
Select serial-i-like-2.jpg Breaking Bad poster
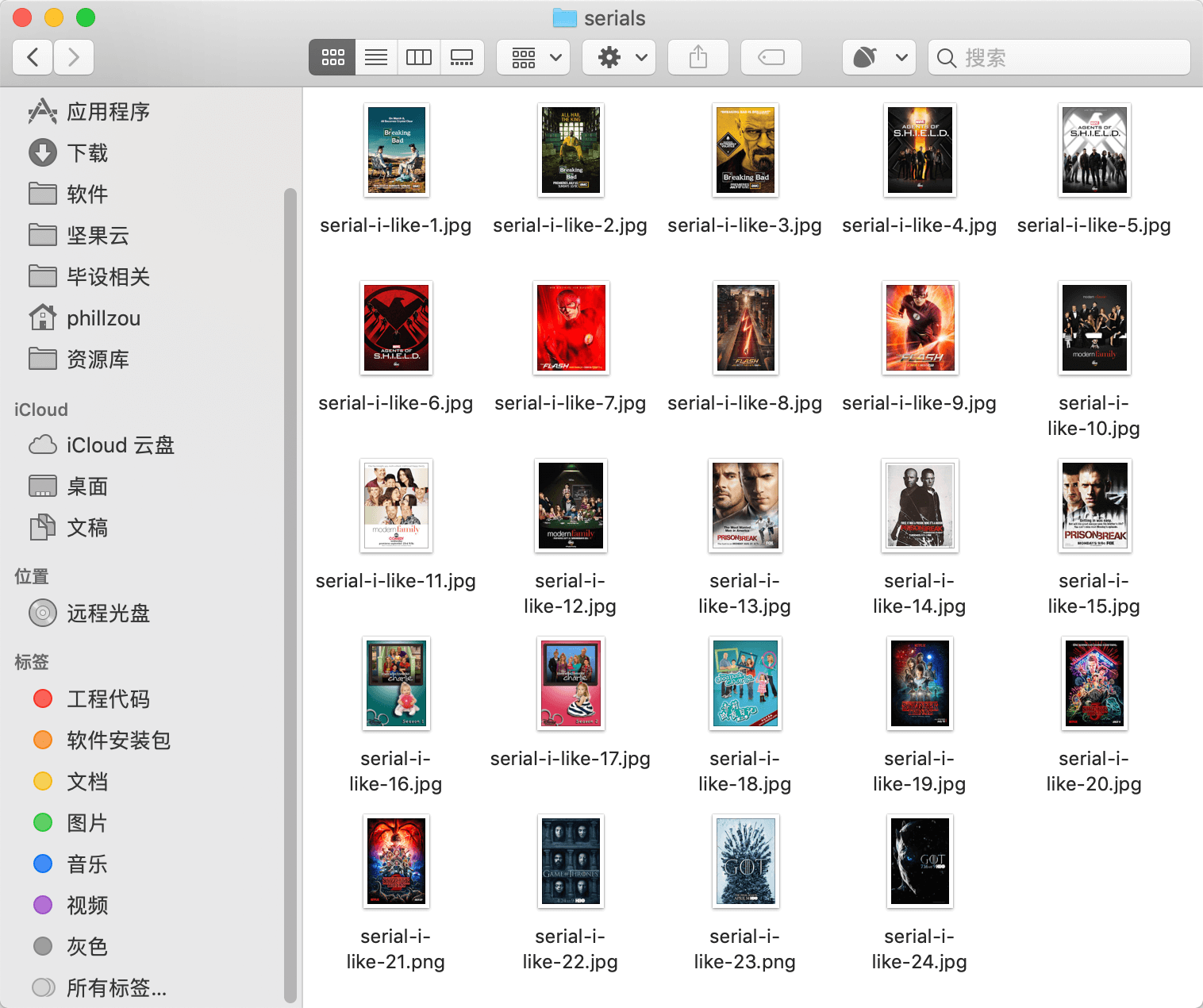[x=571, y=150]
